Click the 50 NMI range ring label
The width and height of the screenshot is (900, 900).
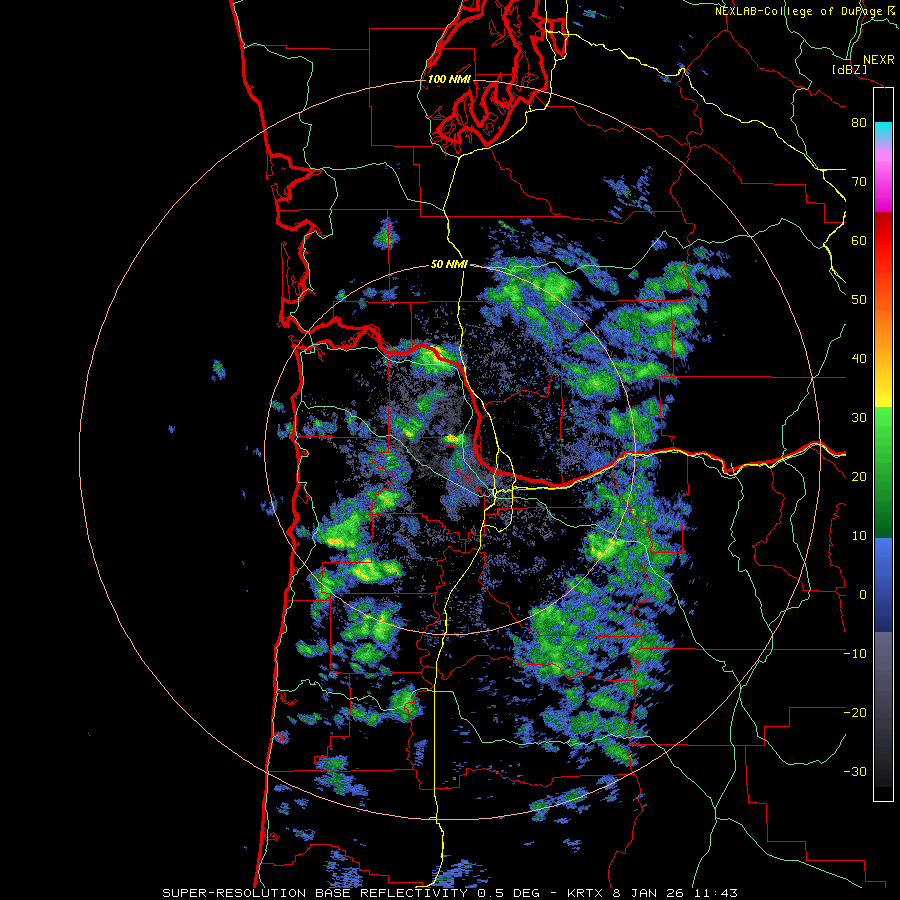pos(449,265)
